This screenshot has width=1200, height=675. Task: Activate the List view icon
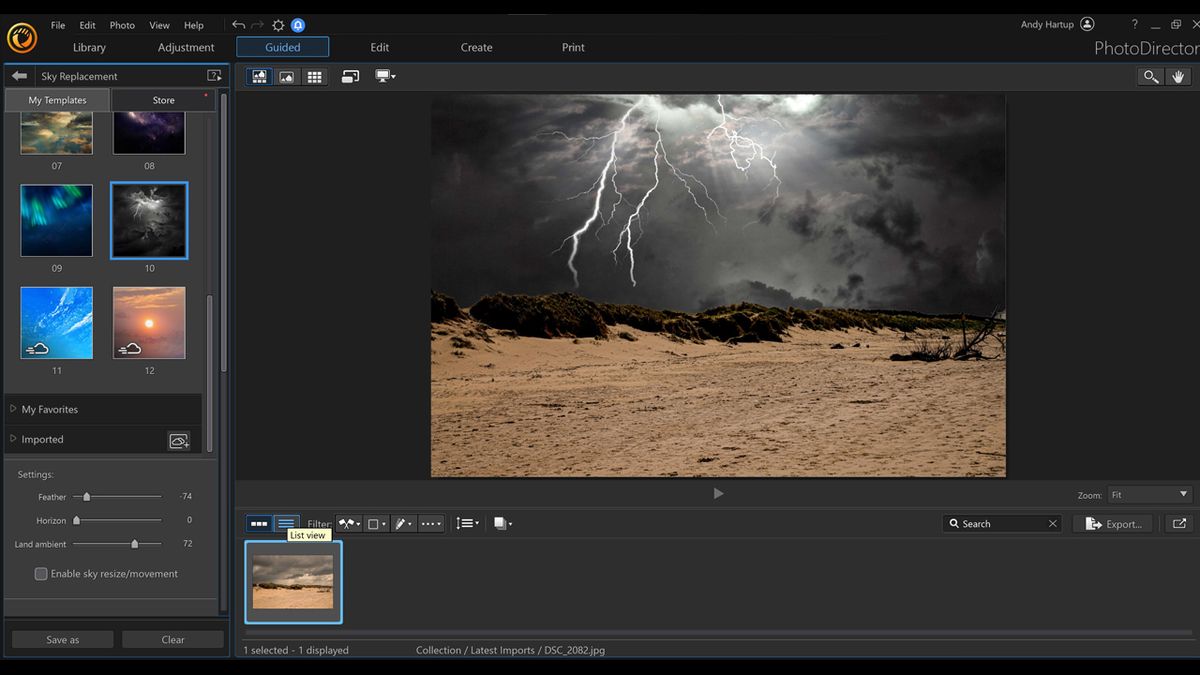pyautogui.click(x=287, y=523)
